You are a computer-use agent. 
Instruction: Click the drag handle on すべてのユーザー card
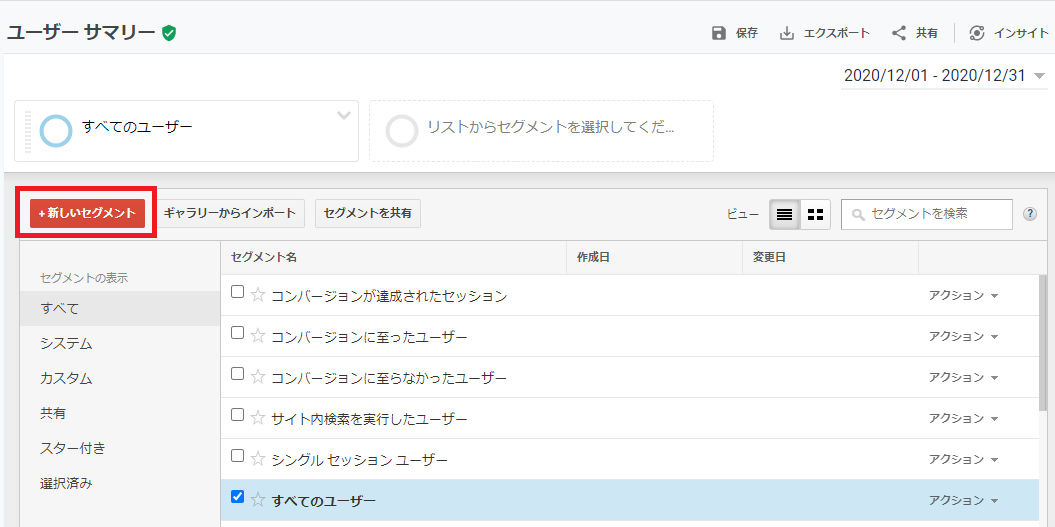[x=28, y=131]
